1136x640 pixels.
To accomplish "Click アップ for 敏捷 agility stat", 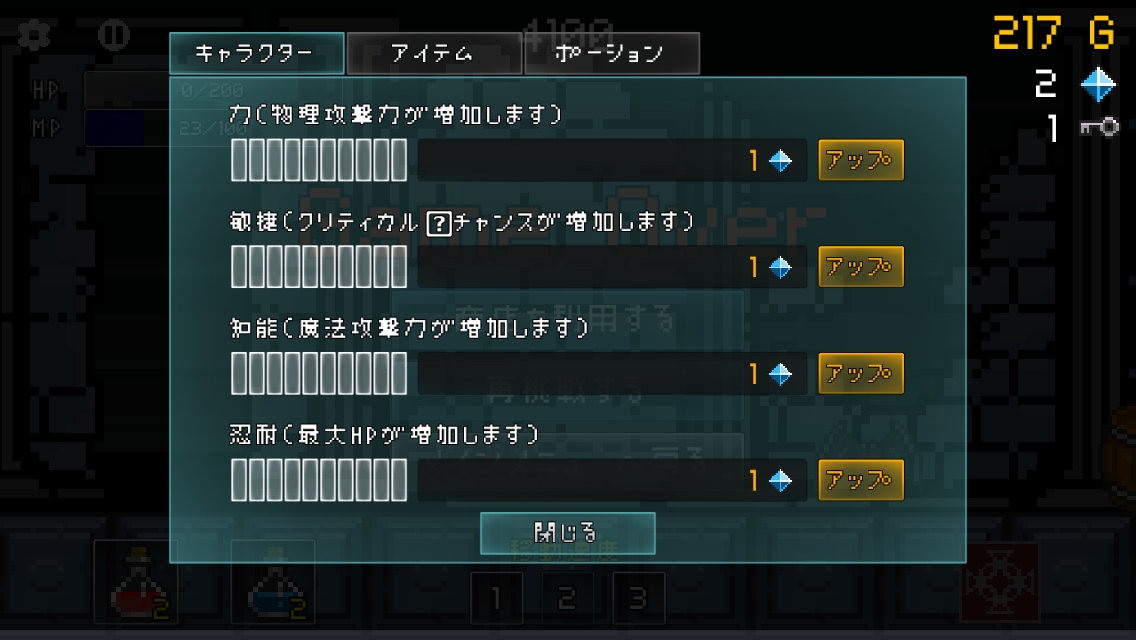I will [861, 267].
